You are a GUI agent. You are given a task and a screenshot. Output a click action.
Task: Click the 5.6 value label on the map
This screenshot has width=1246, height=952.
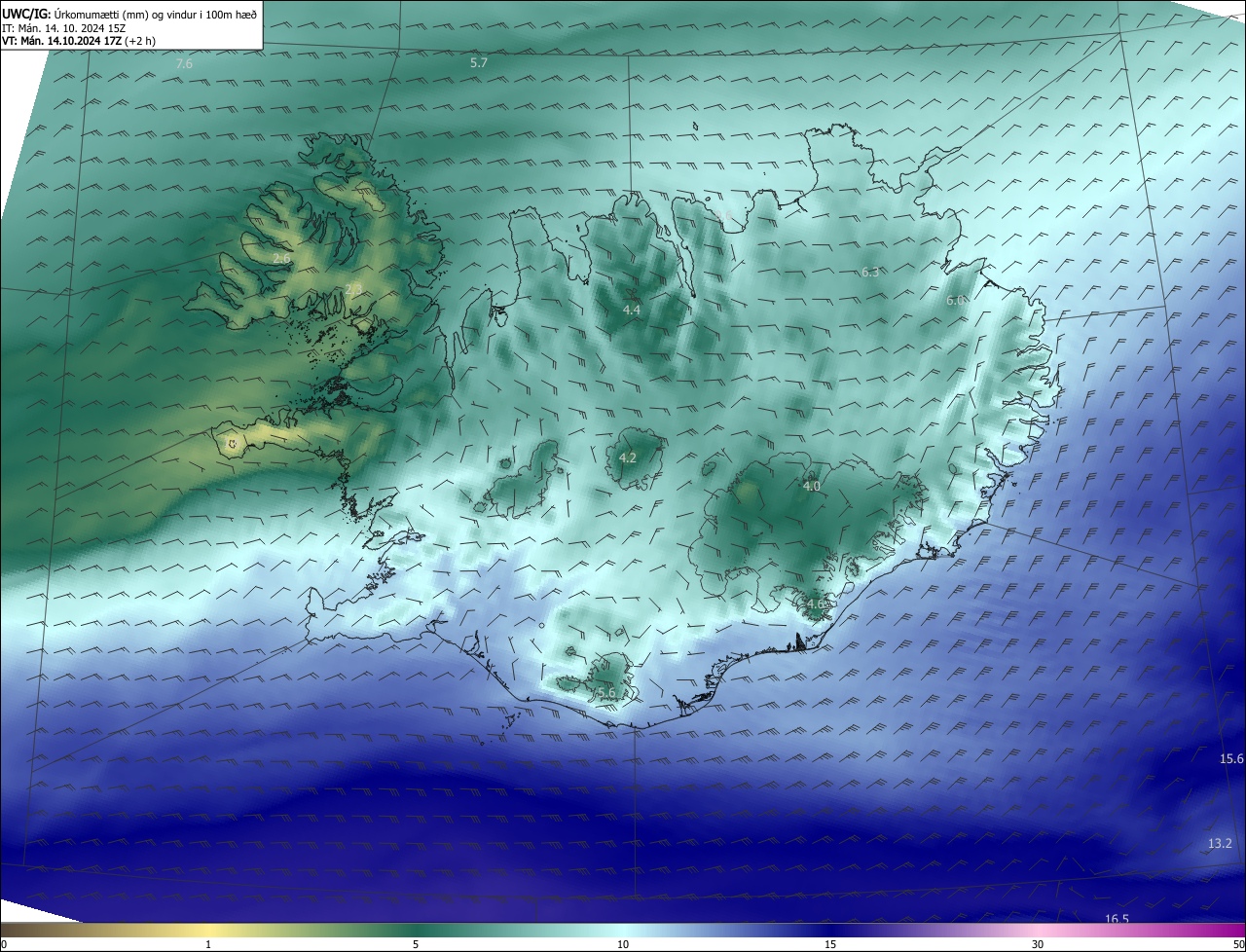[x=606, y=692]
